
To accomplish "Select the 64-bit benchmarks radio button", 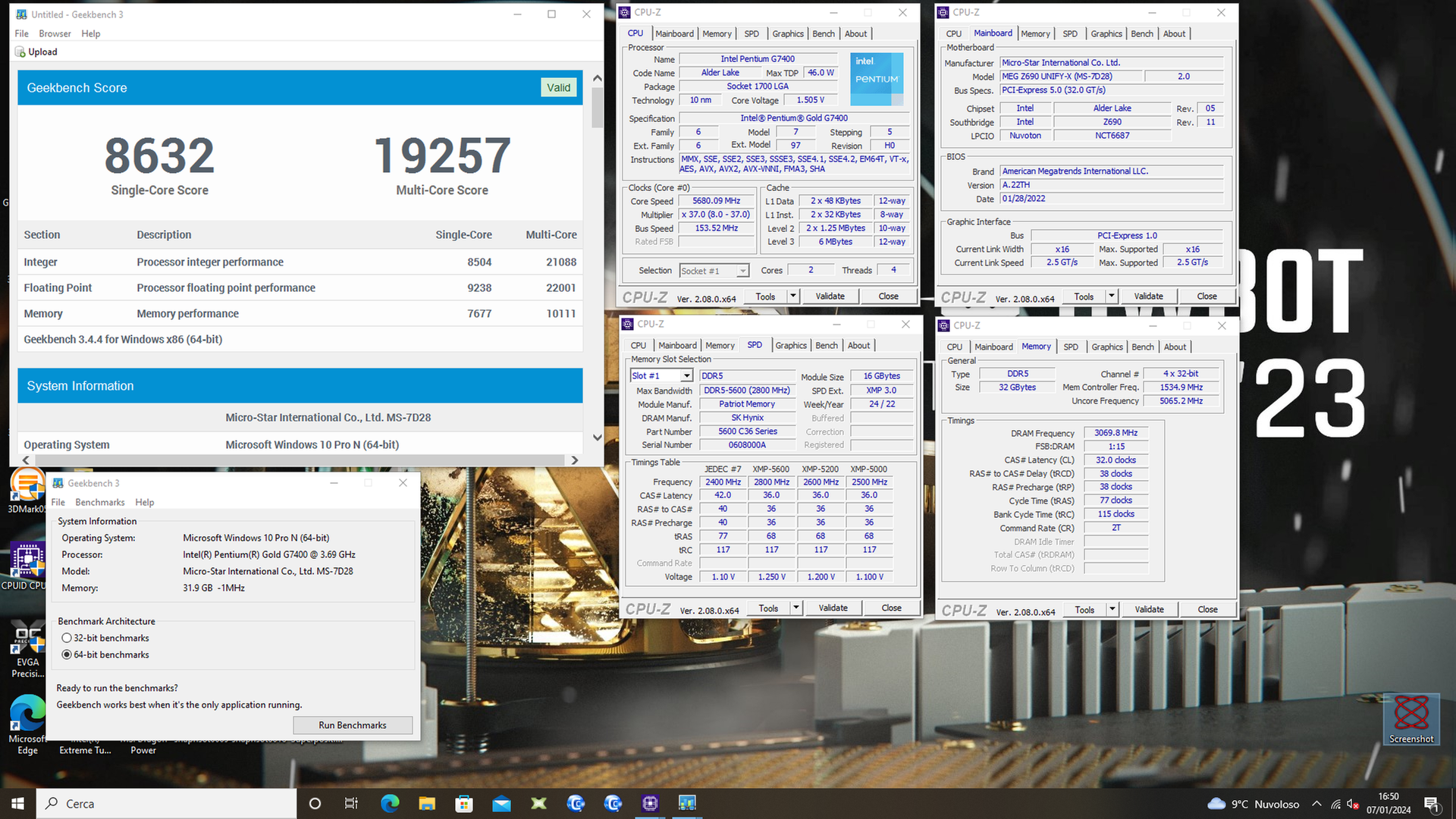I will (67, 654).
